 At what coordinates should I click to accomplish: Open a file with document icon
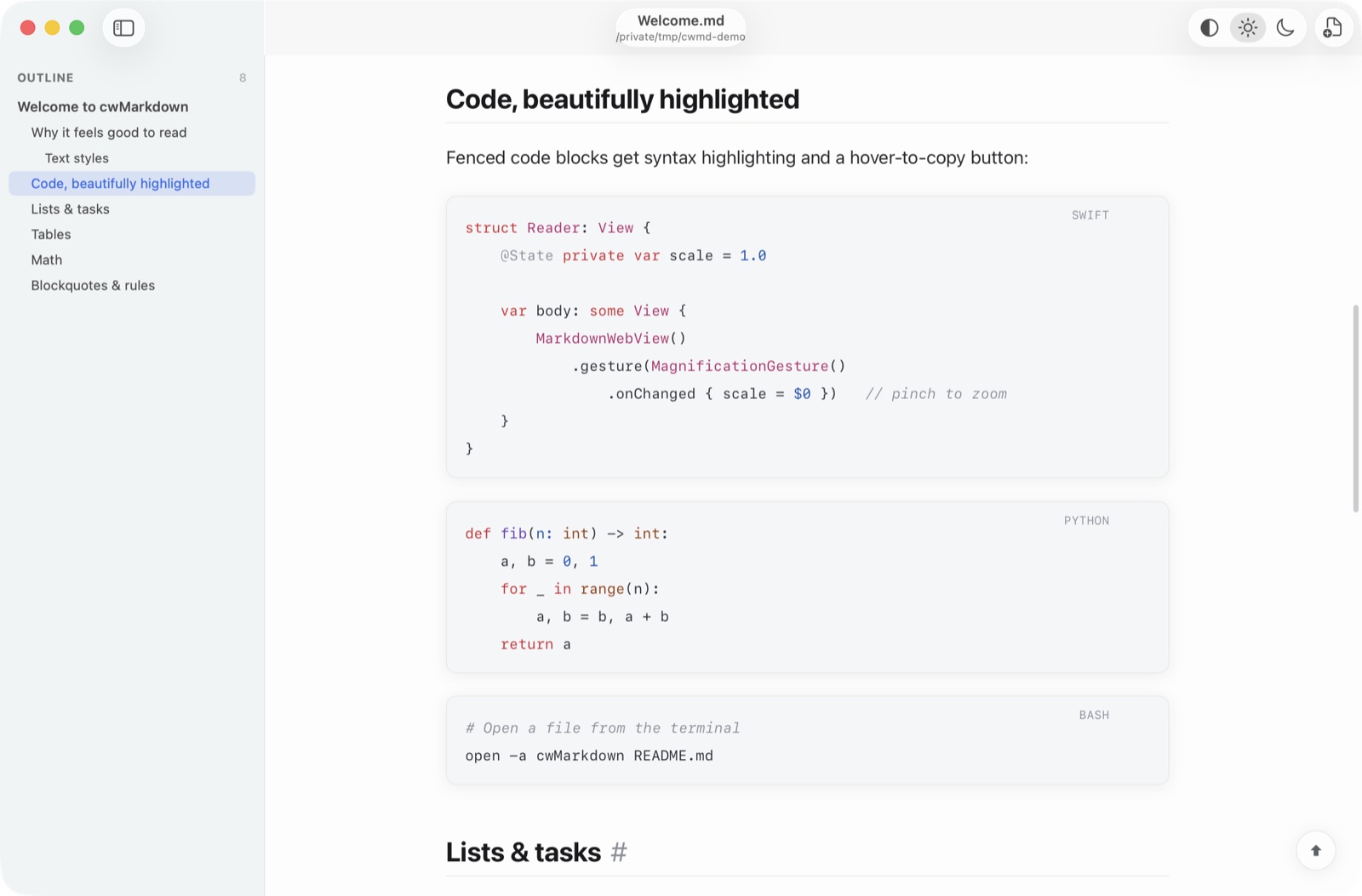click(x=1332, y=28)
